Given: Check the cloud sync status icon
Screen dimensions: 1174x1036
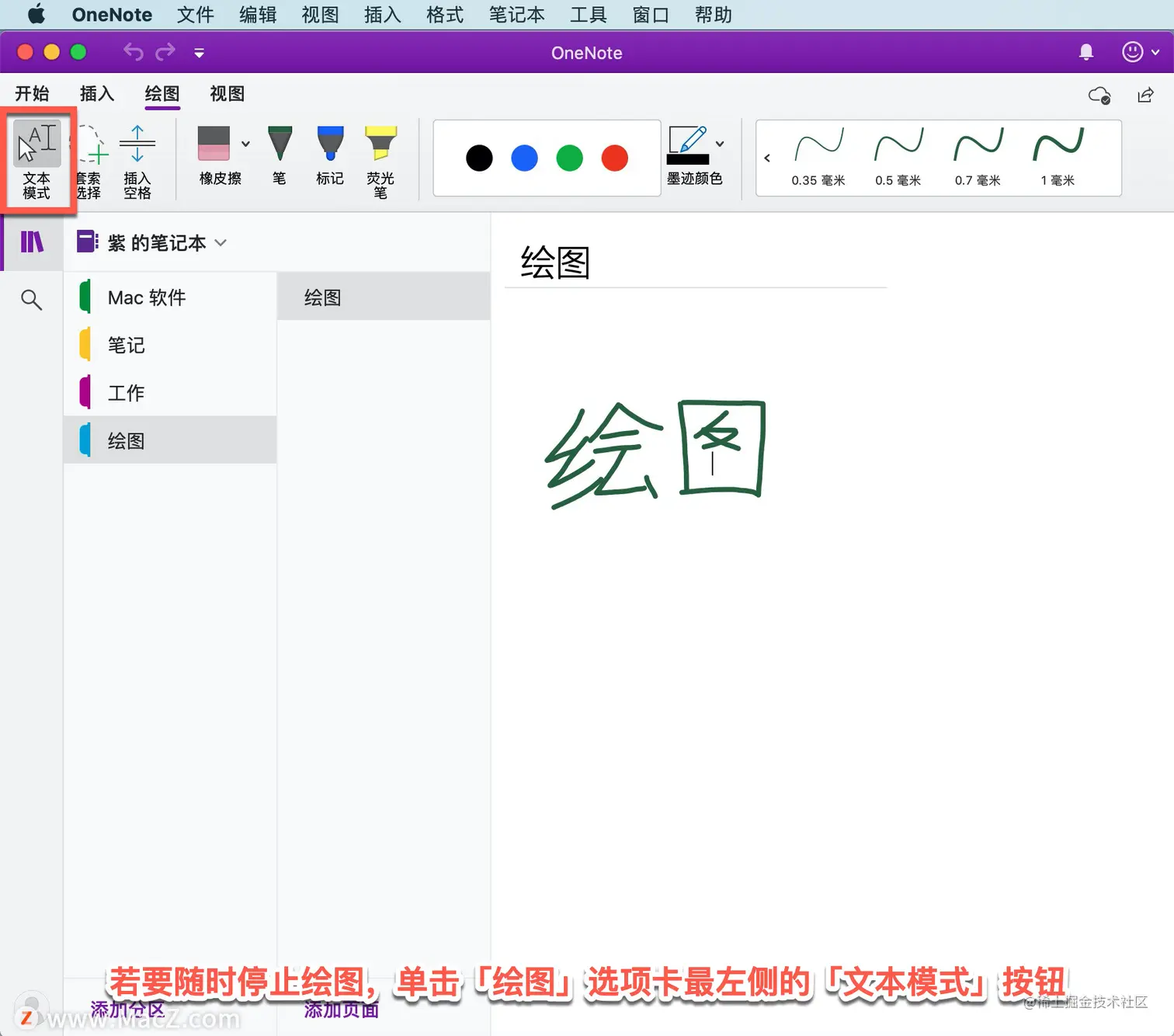Looking at the screenshot, I should point(1099,96).
